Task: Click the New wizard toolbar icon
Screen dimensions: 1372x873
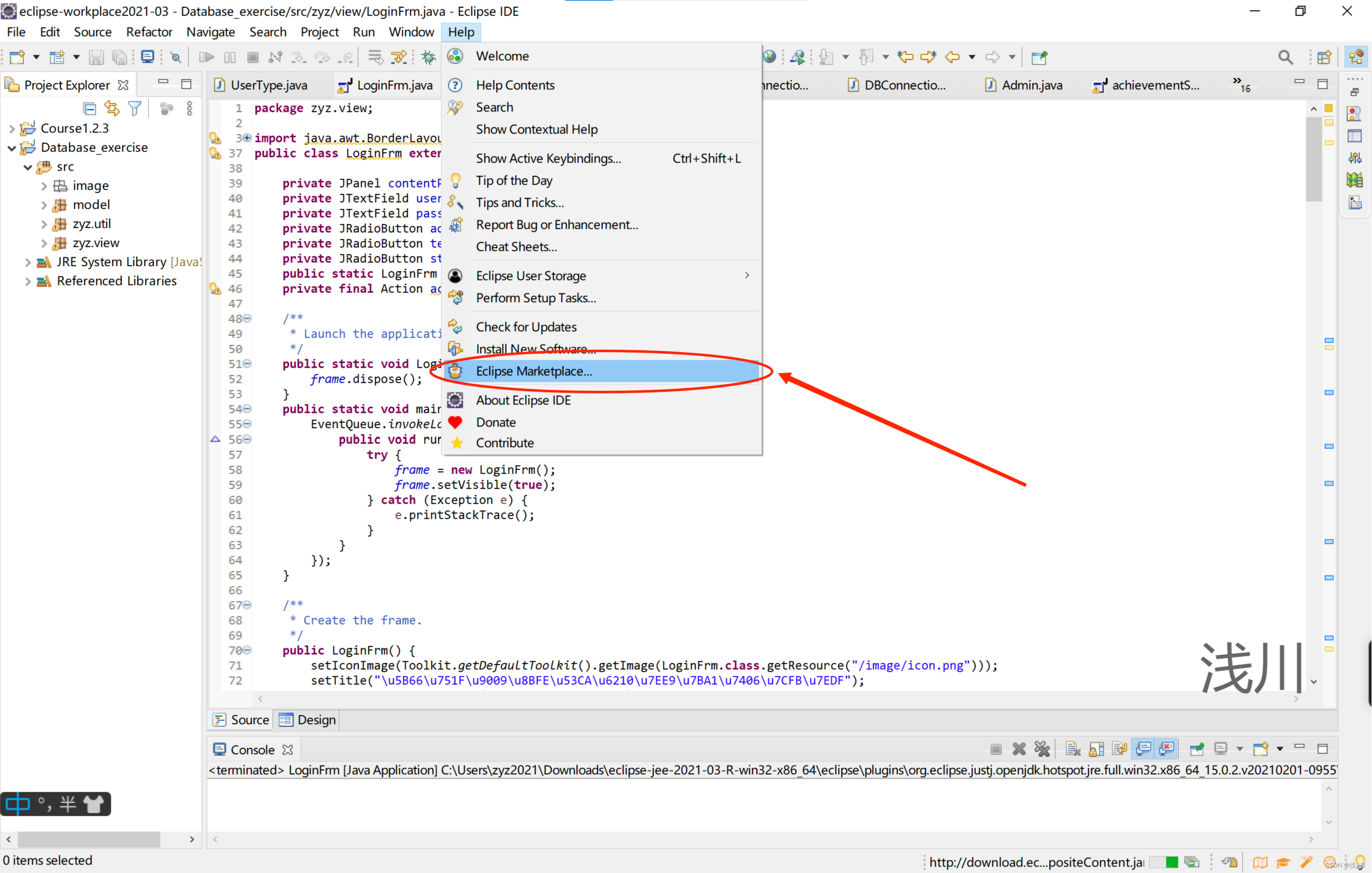Action: tap(17, 57)
